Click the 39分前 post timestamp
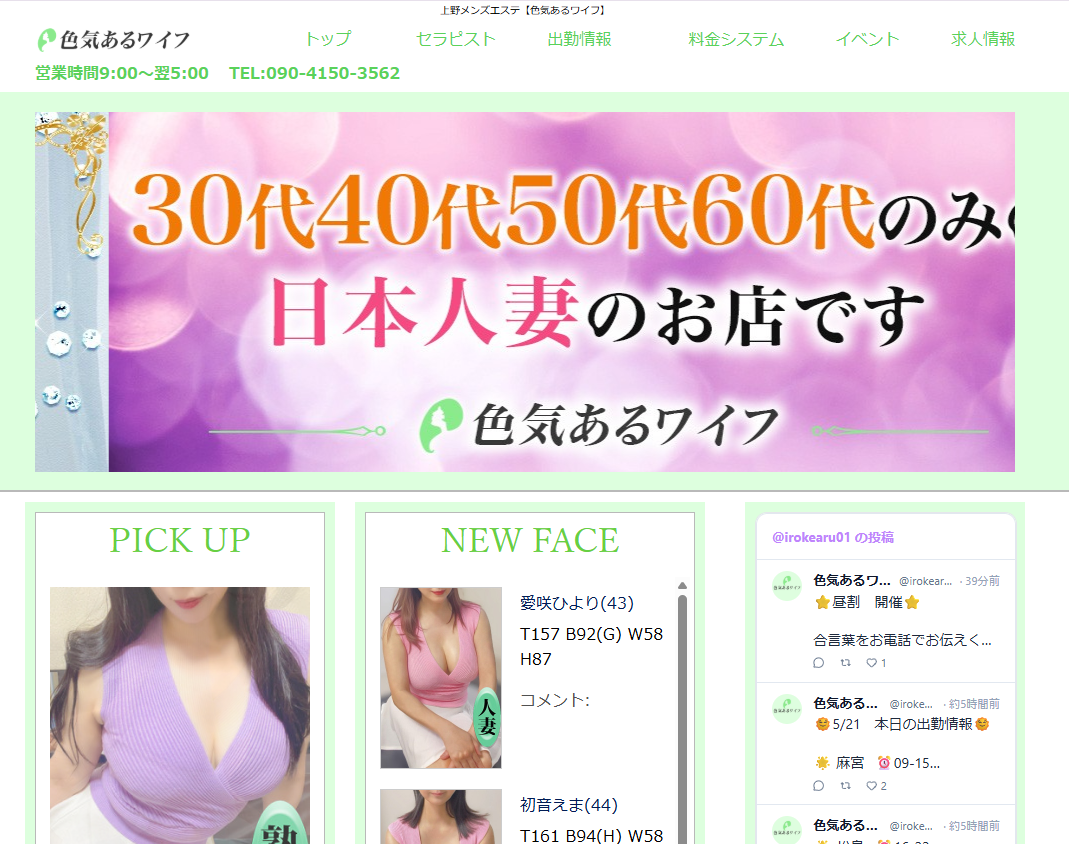1069x844 pixels. [982, 581]
